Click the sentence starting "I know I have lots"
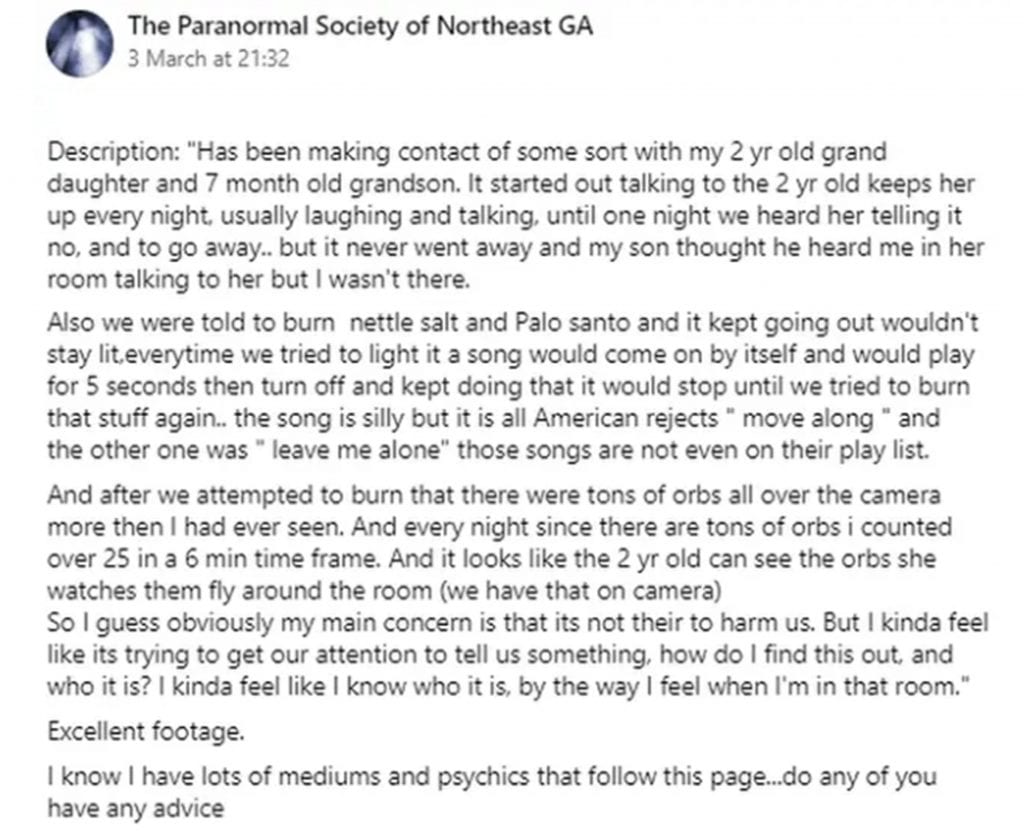 tap(492, 792)
